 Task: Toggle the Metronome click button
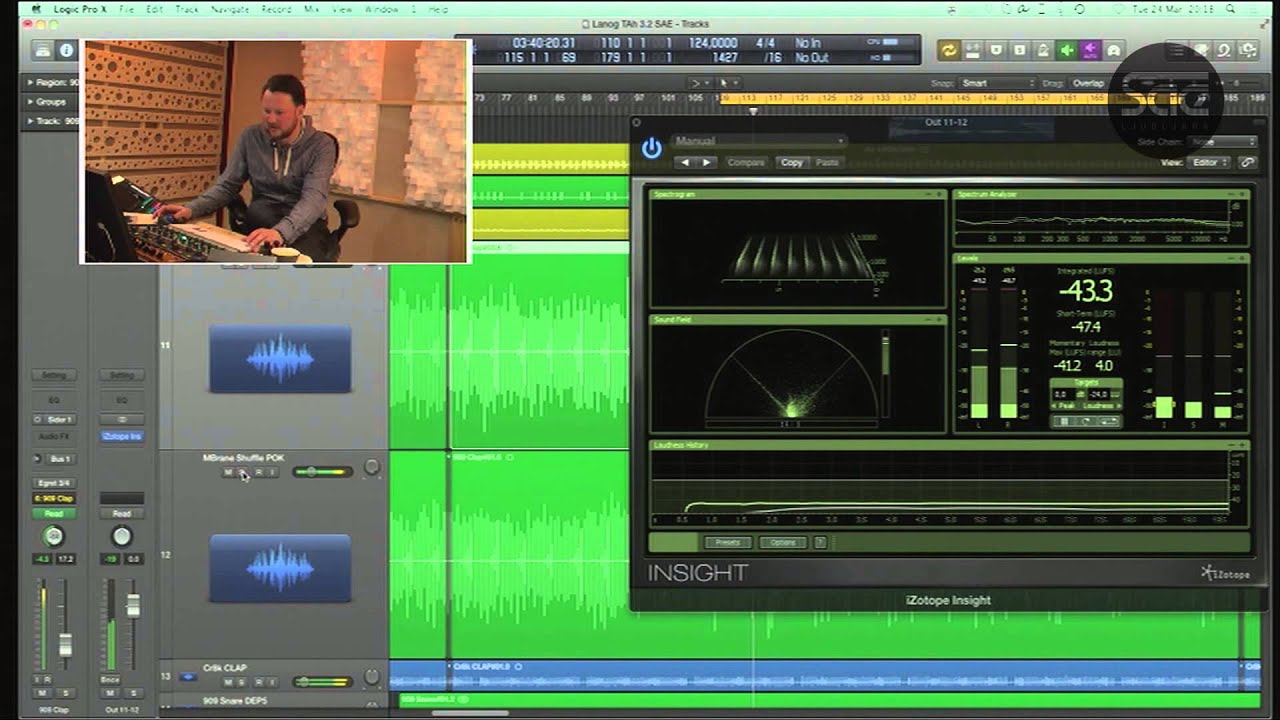coord(1043,50)
